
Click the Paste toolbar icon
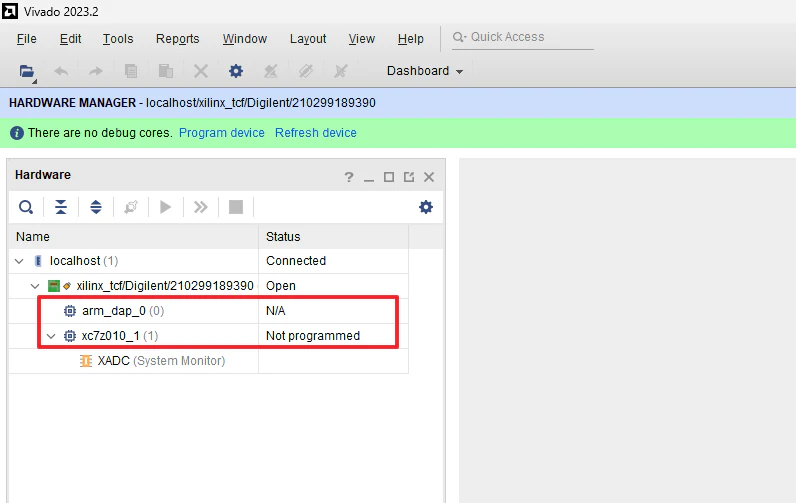[165, 71]
